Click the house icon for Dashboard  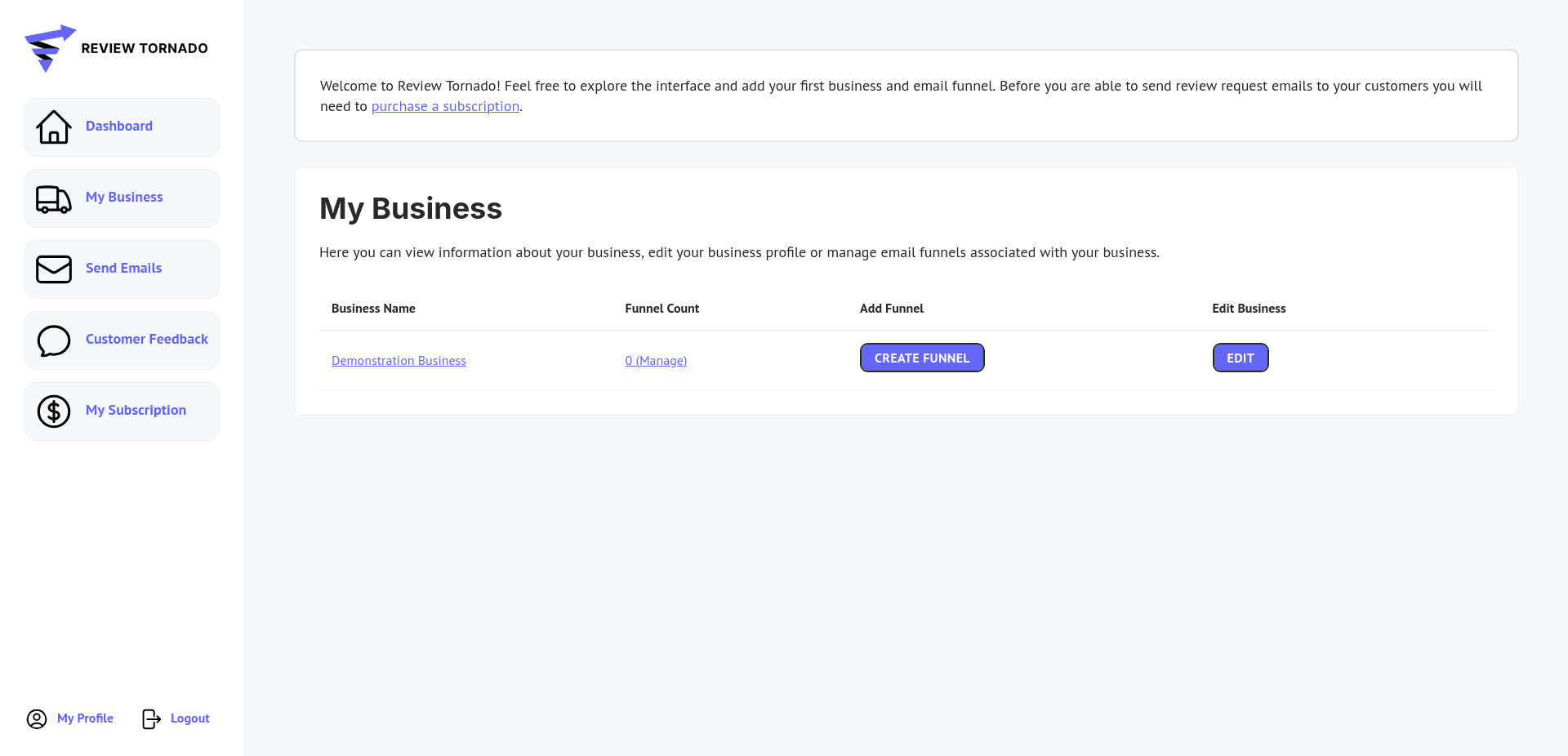(x=54, y=127)
